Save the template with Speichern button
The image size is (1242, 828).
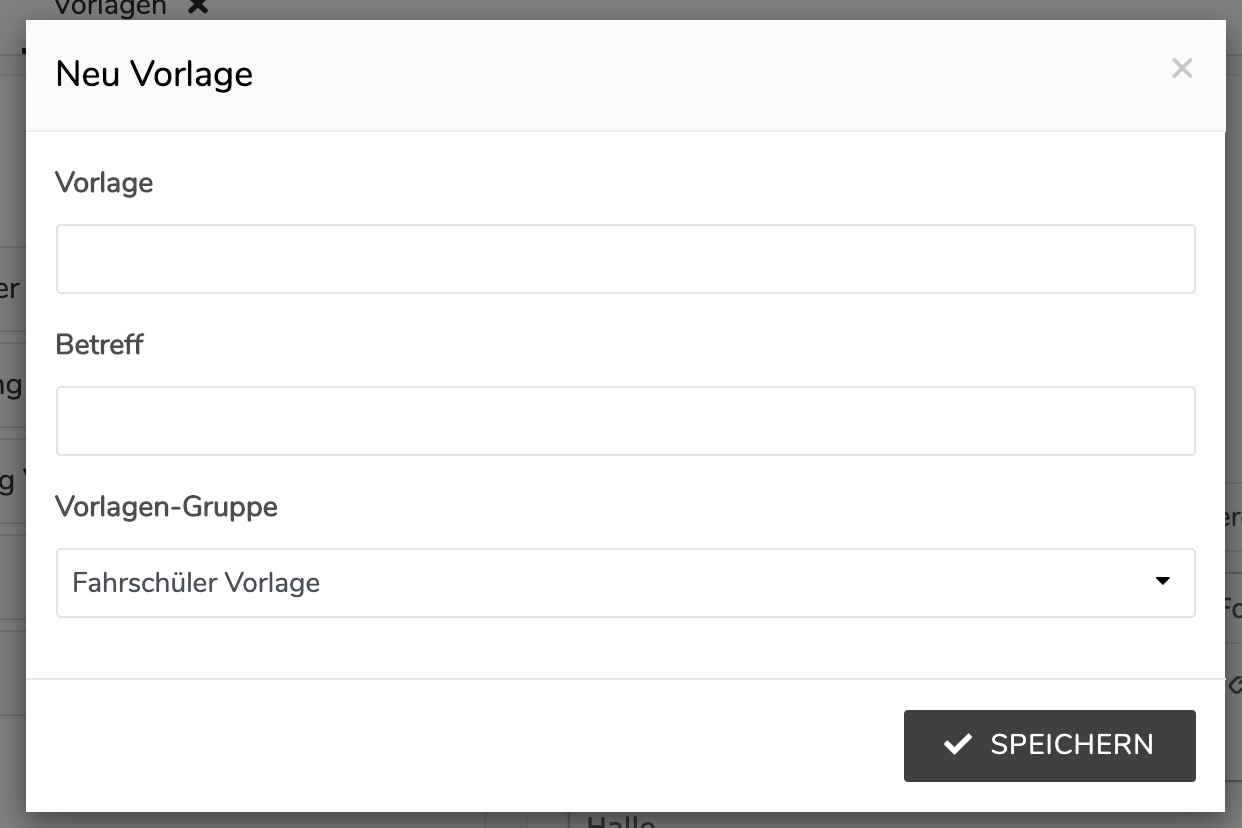[x=1049, y=745]
